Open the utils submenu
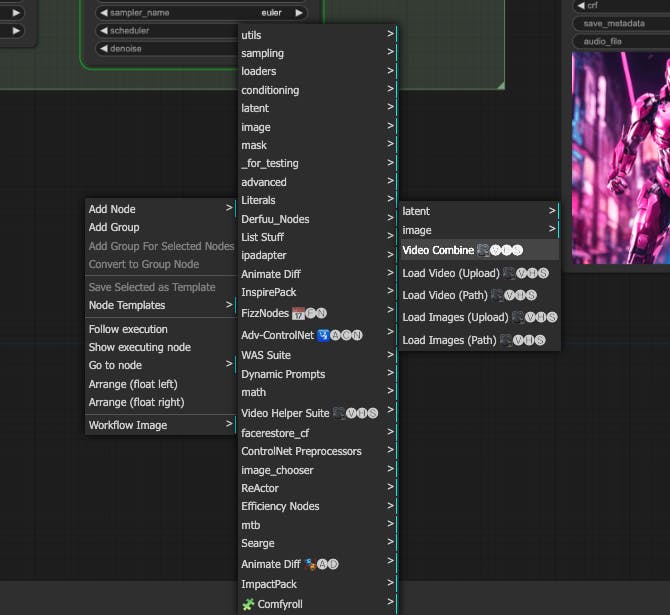The height and width of the screenshot is (615, 670). coord(317,35)
